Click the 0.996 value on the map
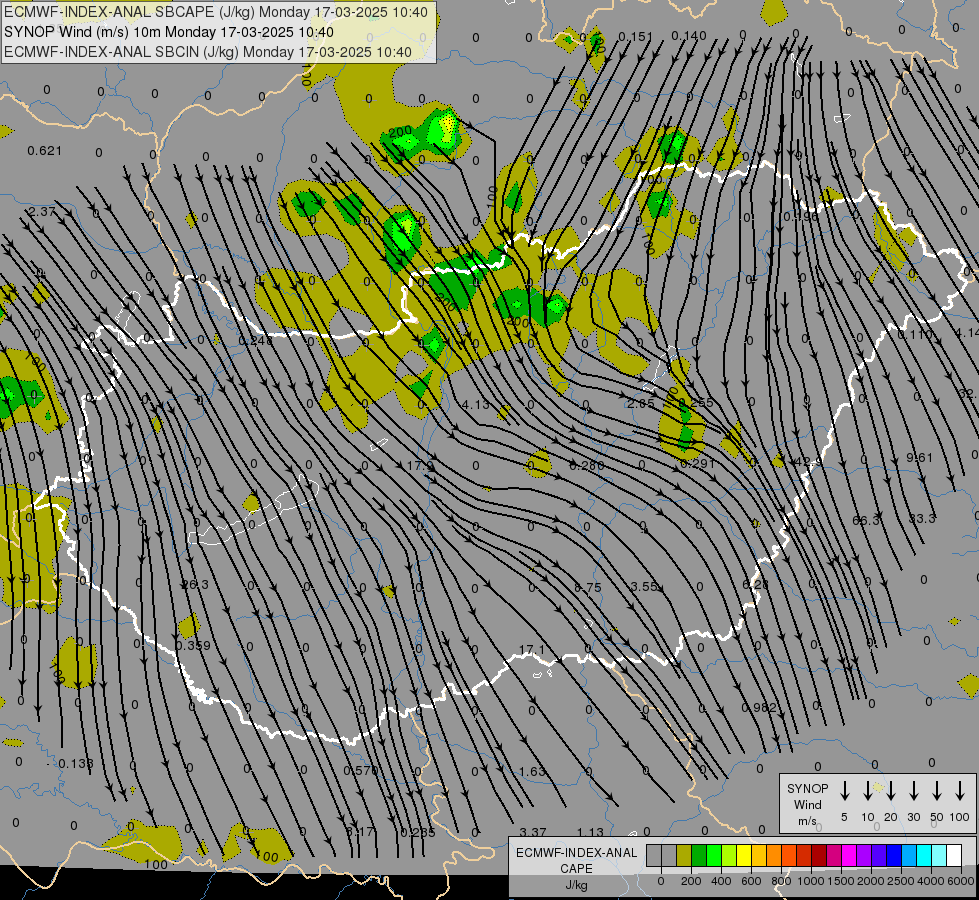 (800, 217)
